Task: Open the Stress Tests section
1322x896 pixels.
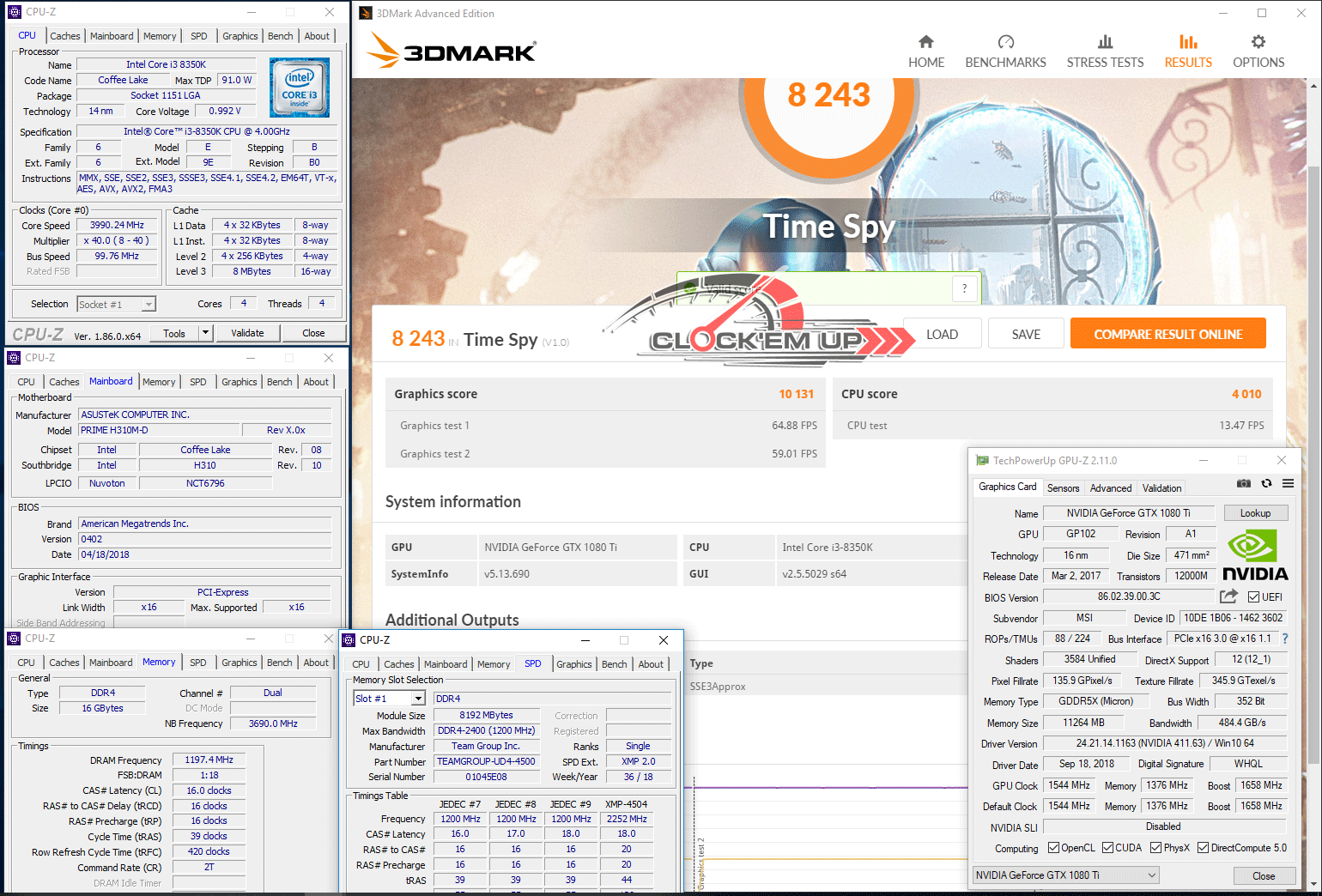Action: pyautogui.click(x=1105, y=52)
